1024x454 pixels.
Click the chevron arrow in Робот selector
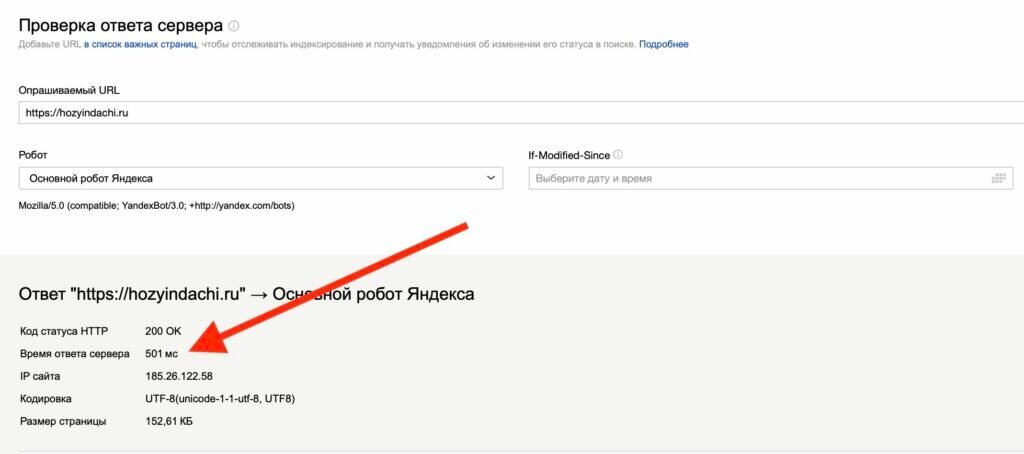tap(491, 178)
